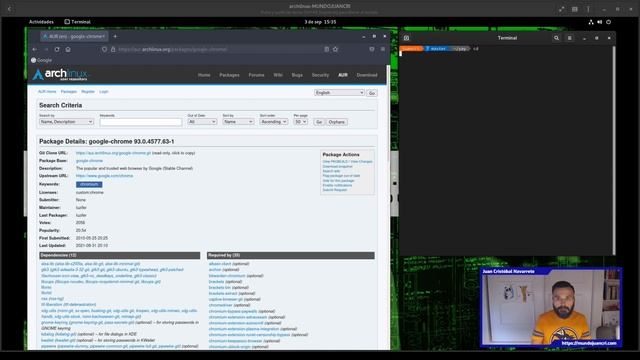Screen dimensions: 640x360
Task: Click the chromium keyword tag
Action: tap(89, 184)
